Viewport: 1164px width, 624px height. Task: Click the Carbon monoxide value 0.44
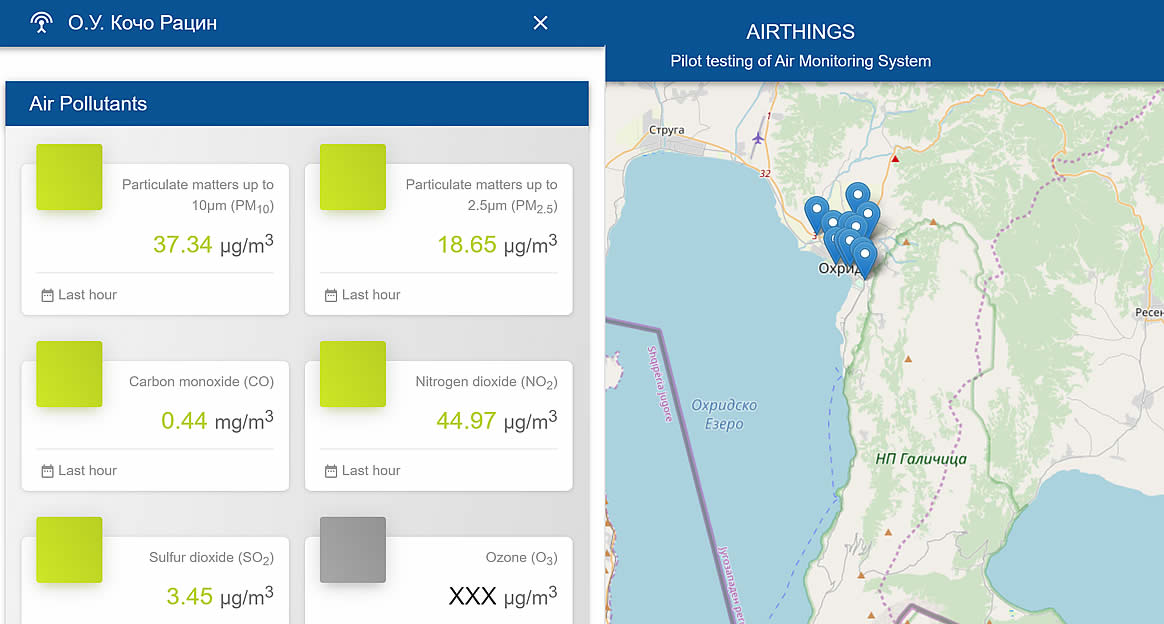pos(184,421)
